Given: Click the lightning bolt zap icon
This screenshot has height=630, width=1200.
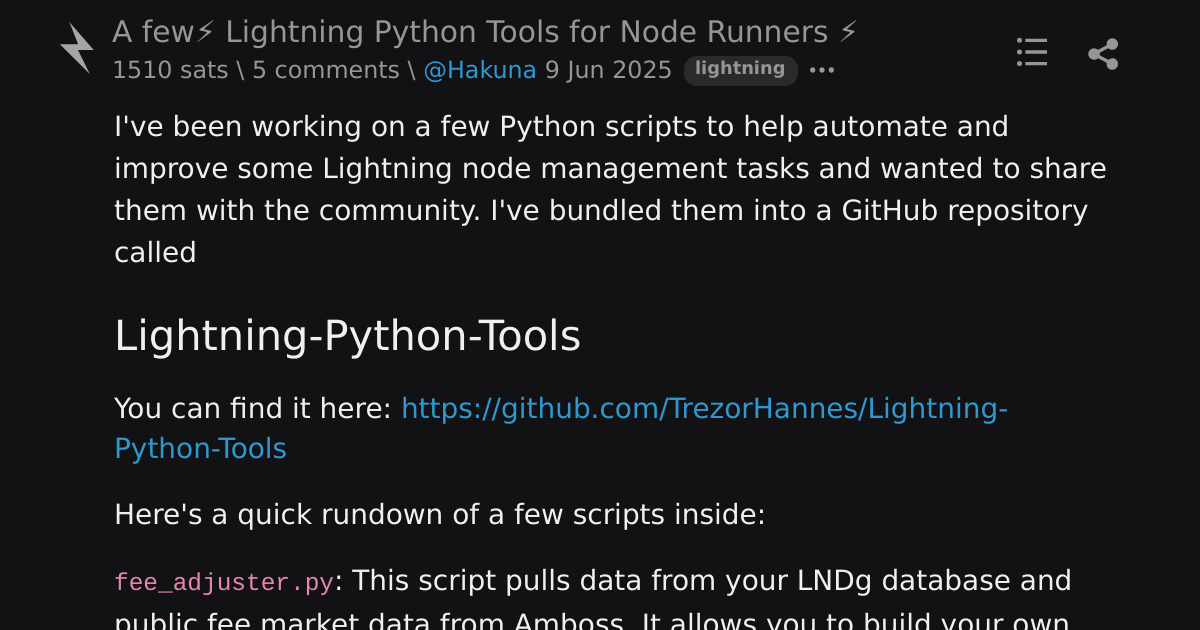Looking at the screenshot, I should (76, 49).
